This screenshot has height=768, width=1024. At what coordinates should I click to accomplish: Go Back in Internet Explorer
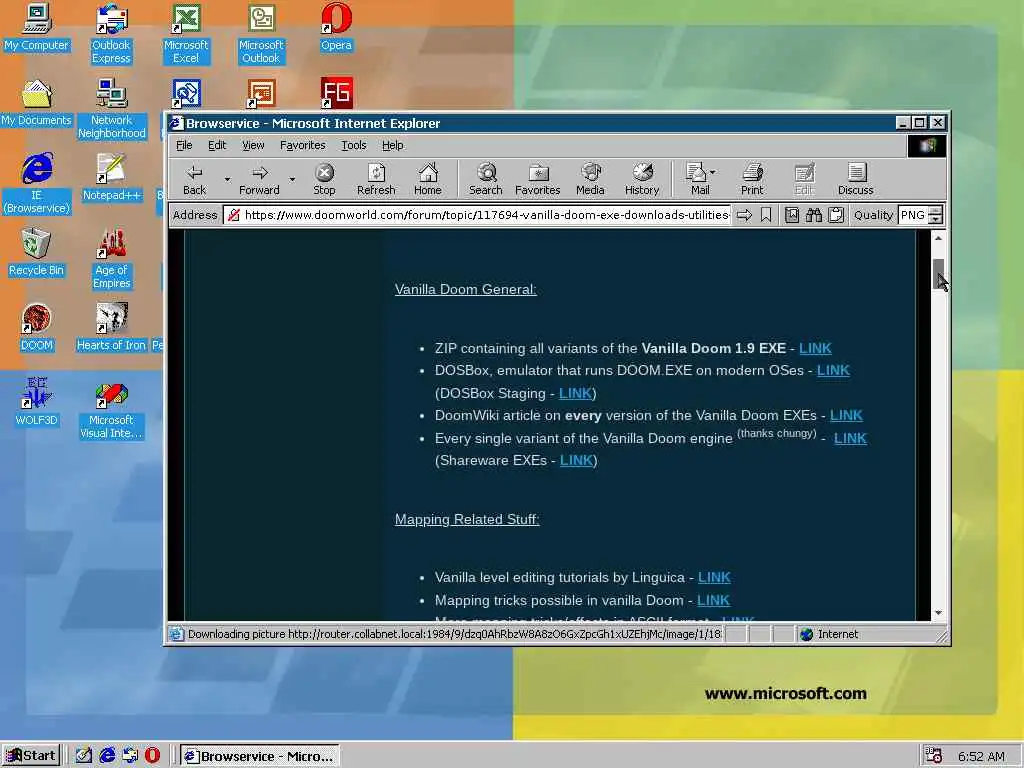pos(194,180)
